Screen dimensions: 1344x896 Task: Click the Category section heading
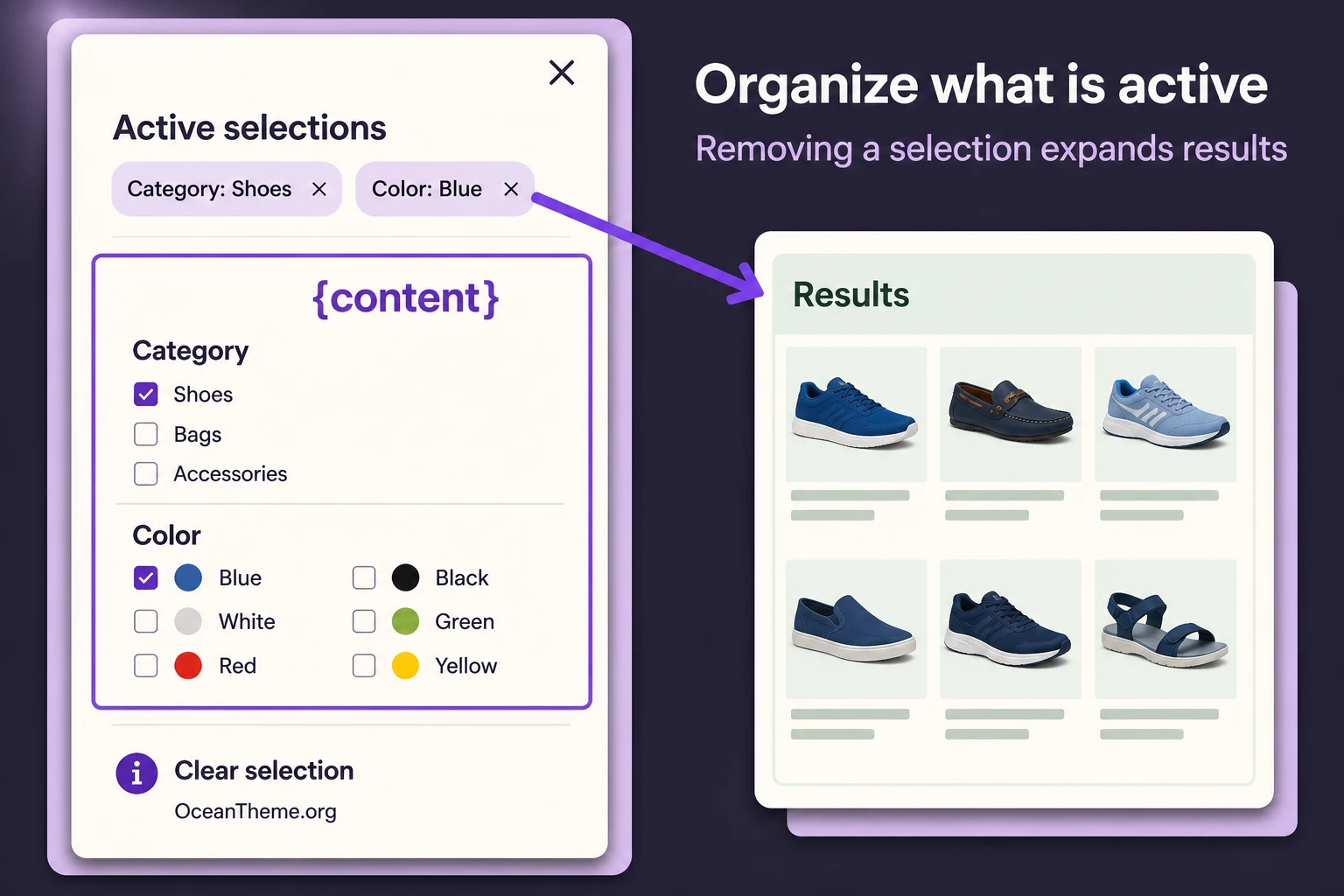coord(191,351)
